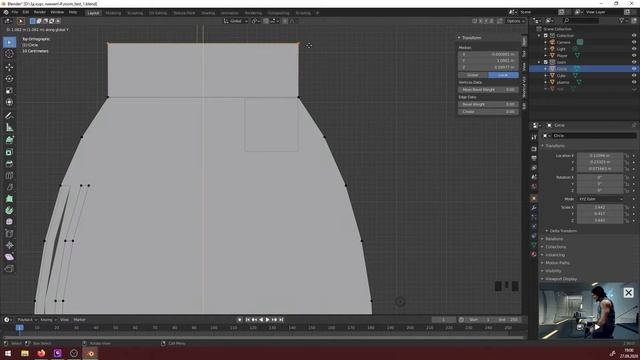Screen dimensions: 640x360
Task: Select the Shear tool
Action: point(9,257)
